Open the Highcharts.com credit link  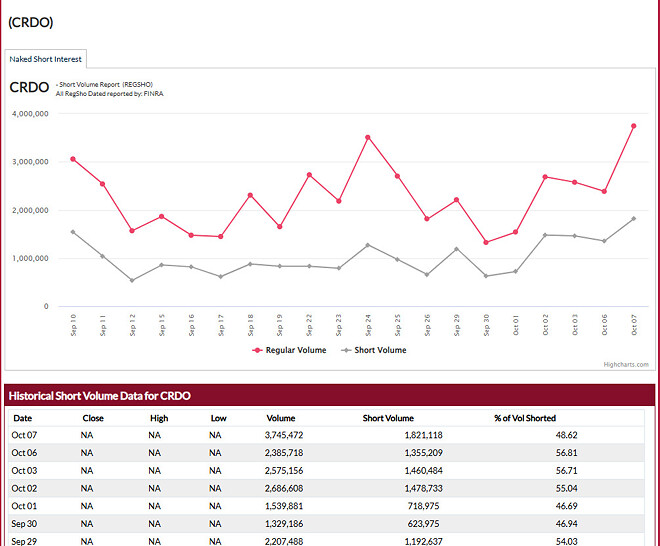click(626, 365)
